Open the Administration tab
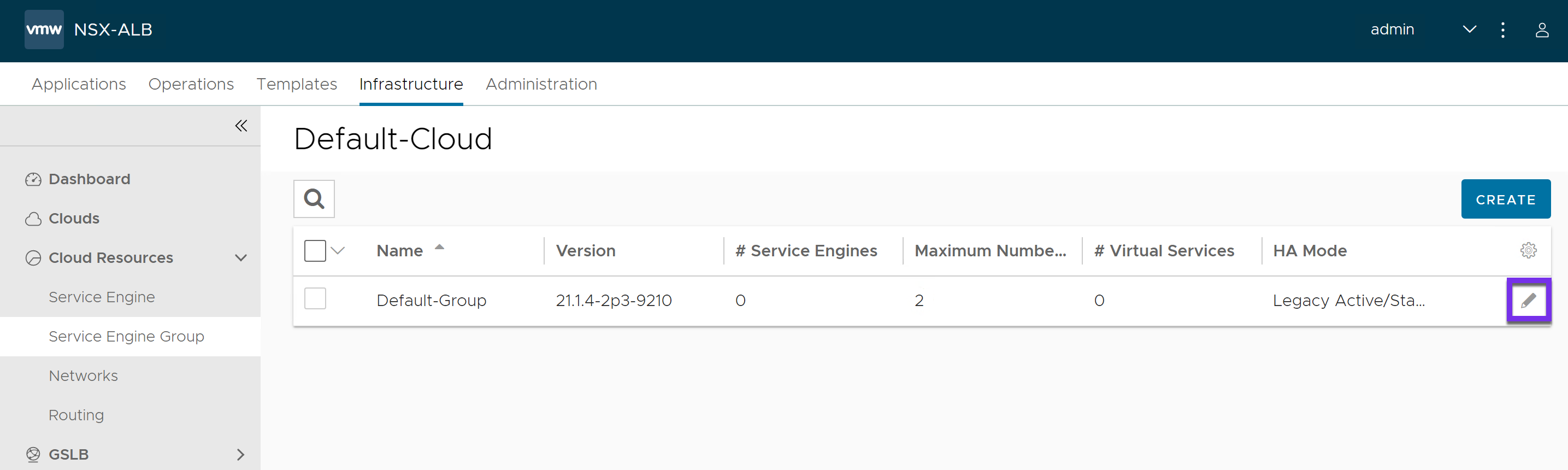1568x470 pixels. pyautogui.click(x=540, y=84)
